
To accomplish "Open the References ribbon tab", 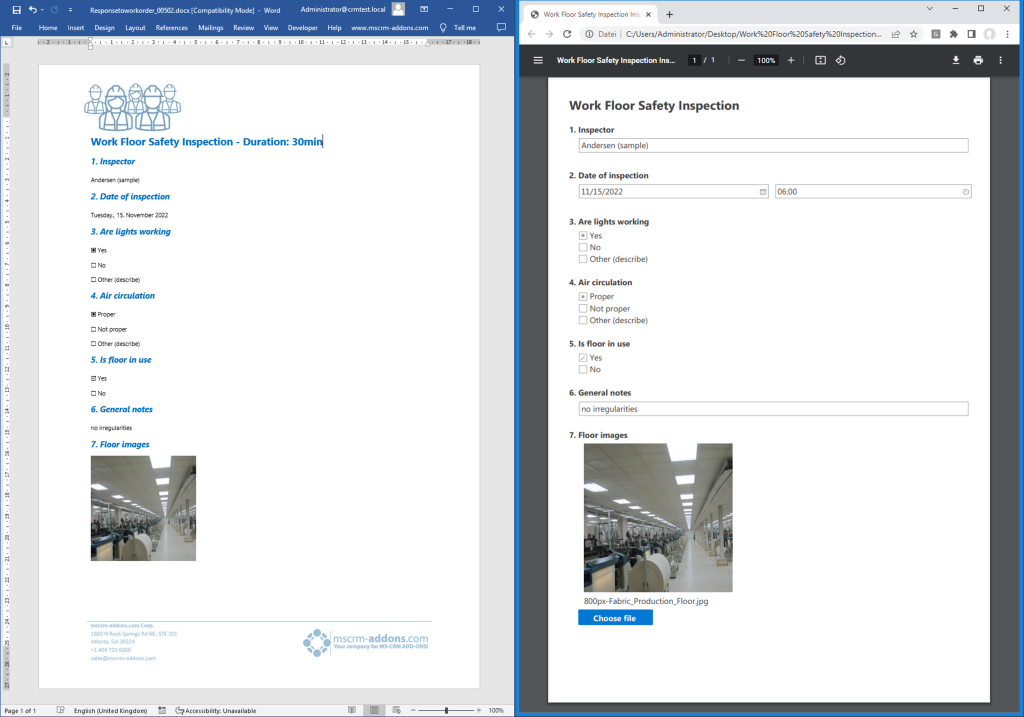I will [x=172, y=27].
